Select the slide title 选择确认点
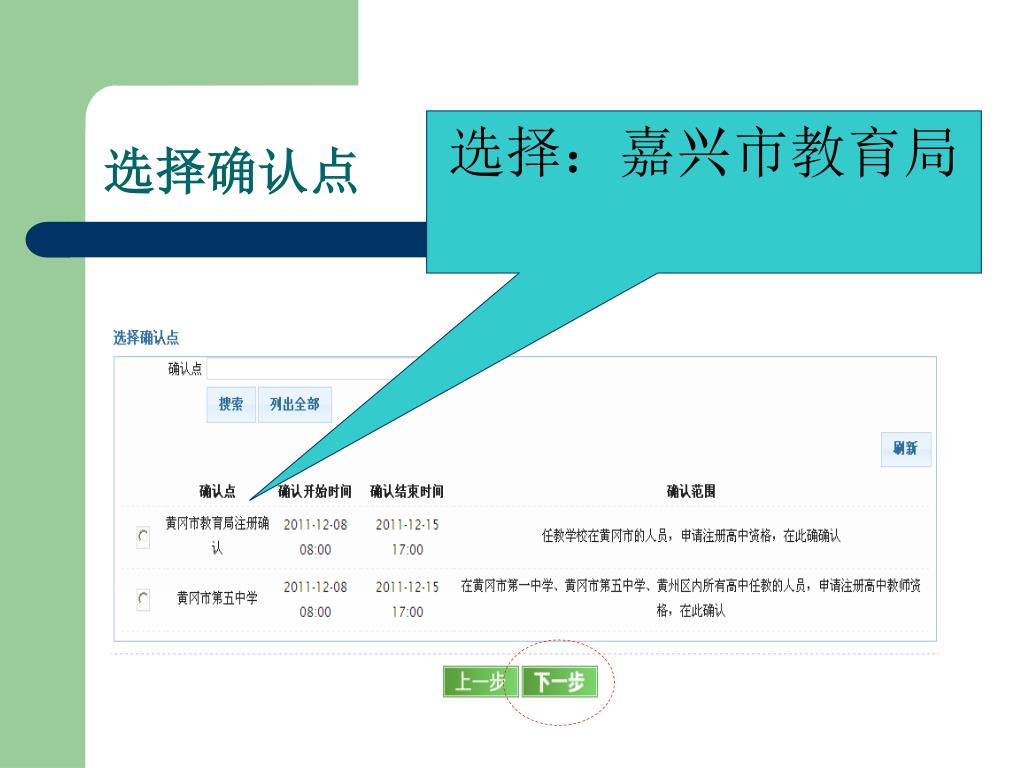 [231, 172]
